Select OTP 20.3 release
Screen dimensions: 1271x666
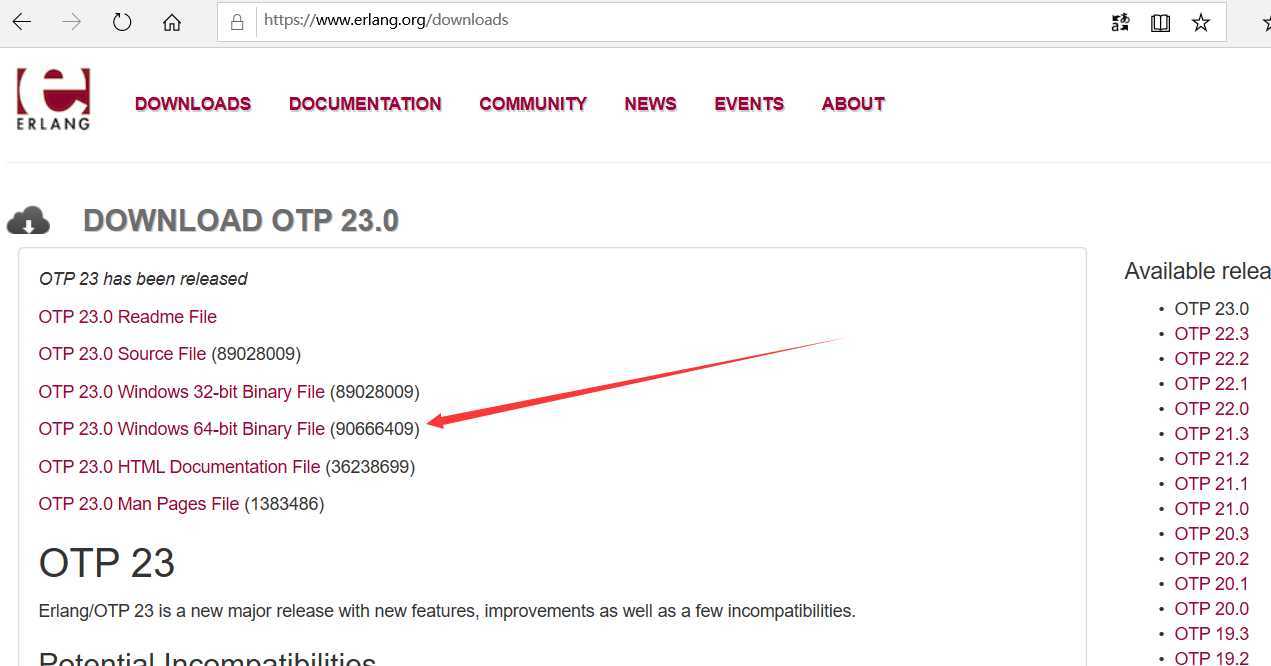pos(1212,534)
